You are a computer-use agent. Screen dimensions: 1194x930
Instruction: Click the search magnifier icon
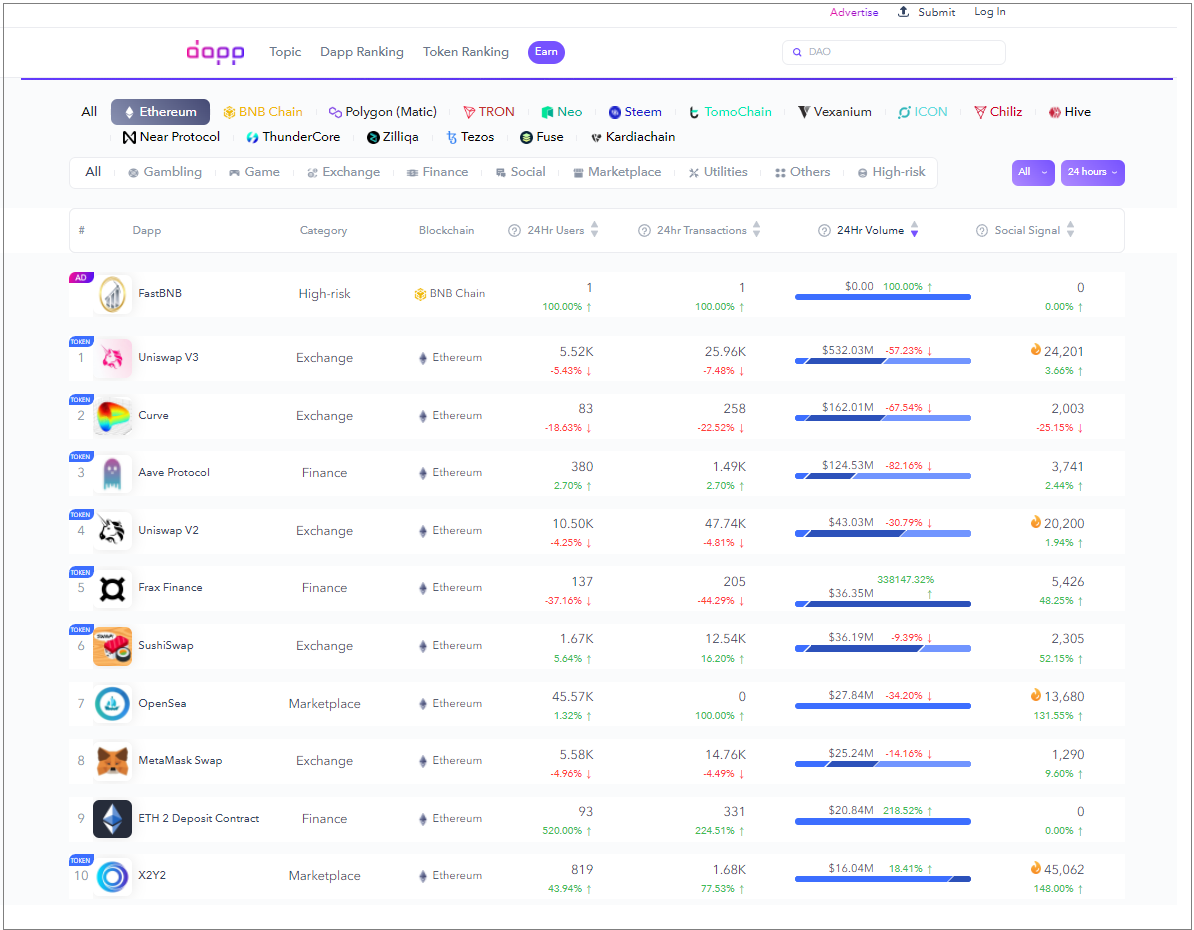coord(797,53)
